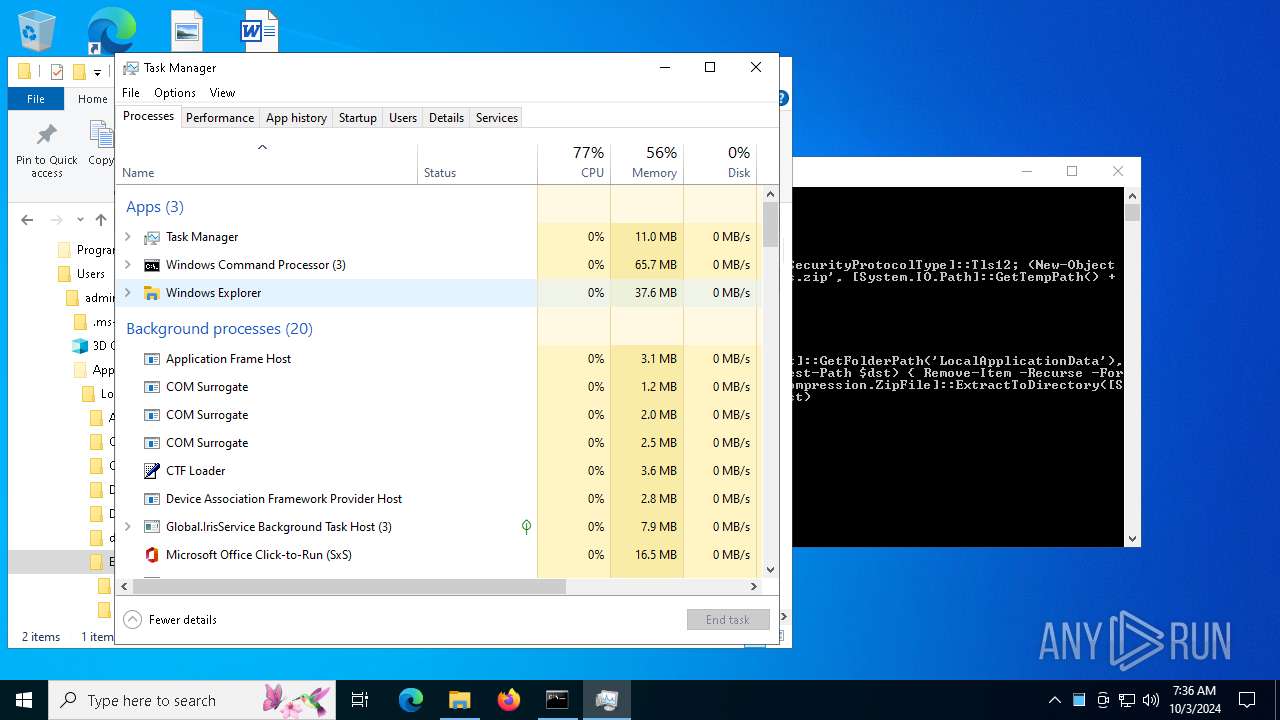The height and width of the screenshot is (720, 1280).
Task: Switch to the Users tab
Action: (403, 118)
